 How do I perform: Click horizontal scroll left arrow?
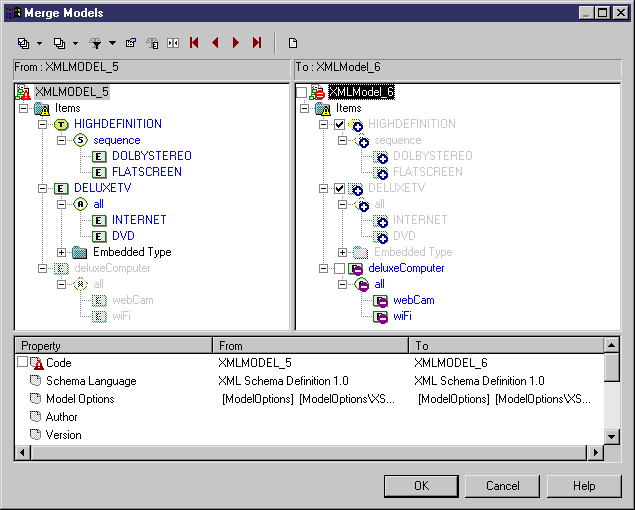point(23,452)
